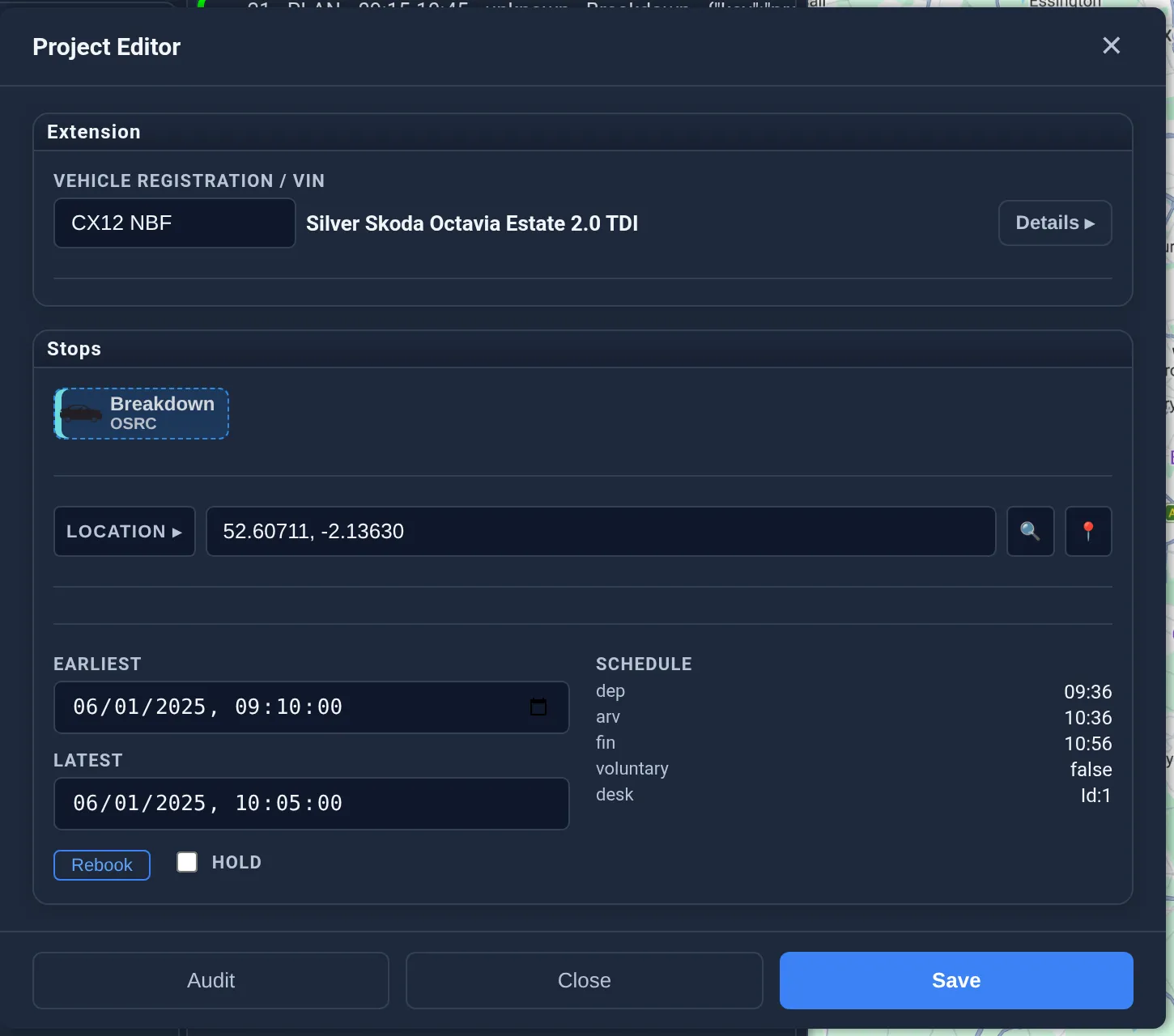Click the location coordinates input field
Screen dimensions: 1174x1036
(601, 531)
